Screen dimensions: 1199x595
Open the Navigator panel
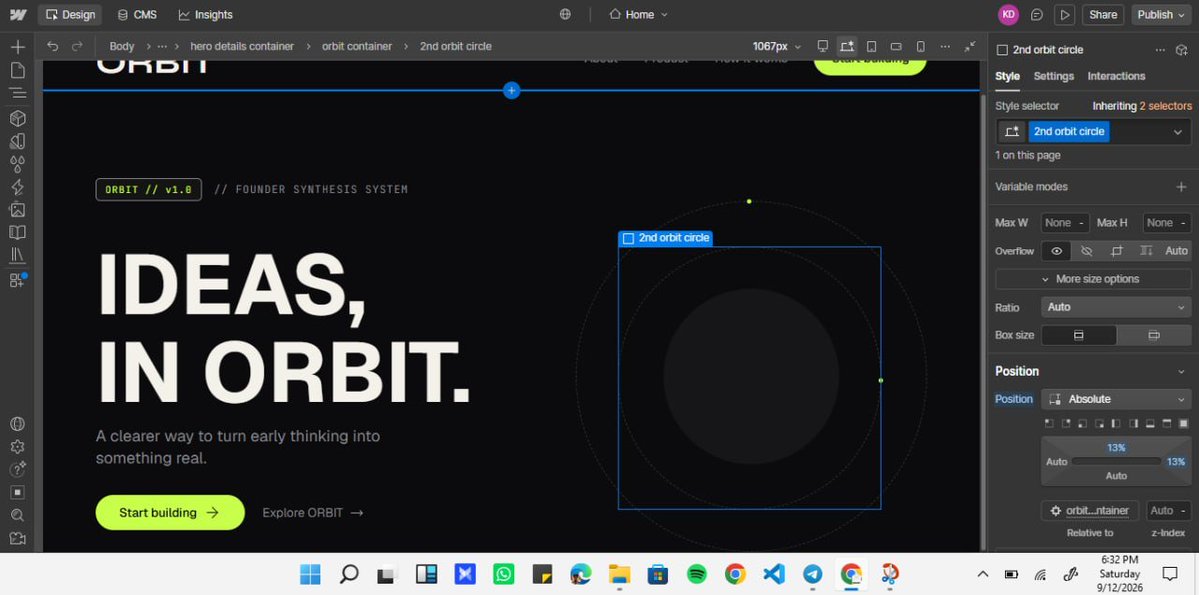(x=18, y=93)
